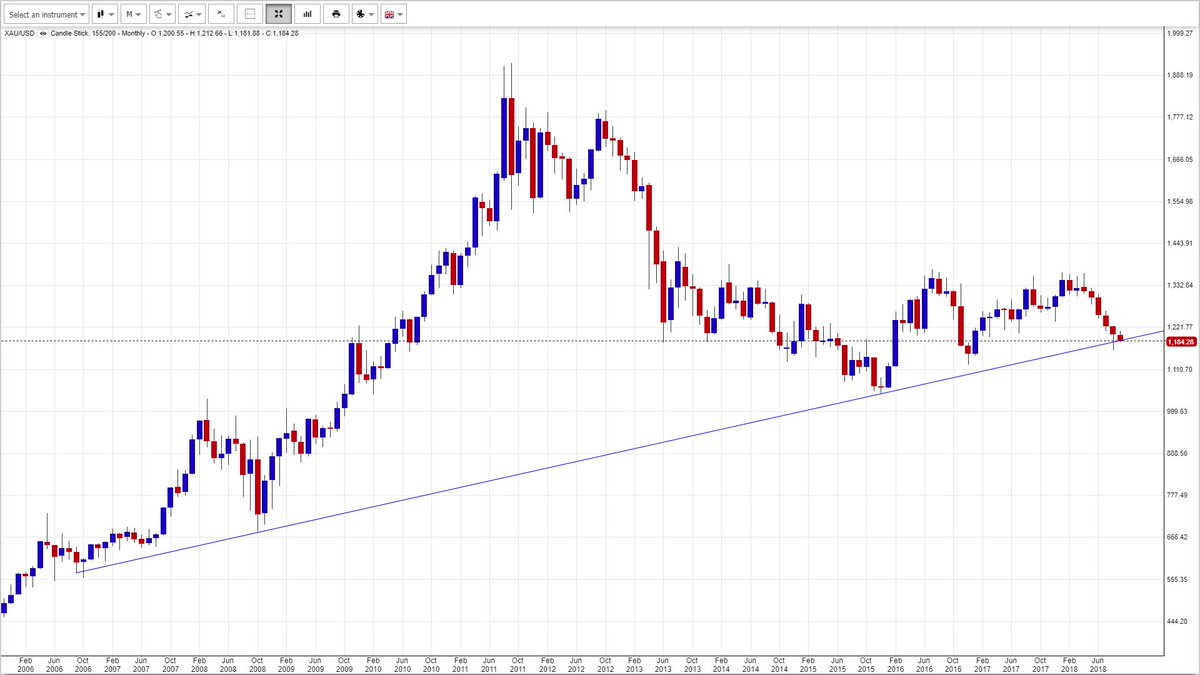
Task: Click the 1,221.77 price axis label
Action: tap(1180, 327)
